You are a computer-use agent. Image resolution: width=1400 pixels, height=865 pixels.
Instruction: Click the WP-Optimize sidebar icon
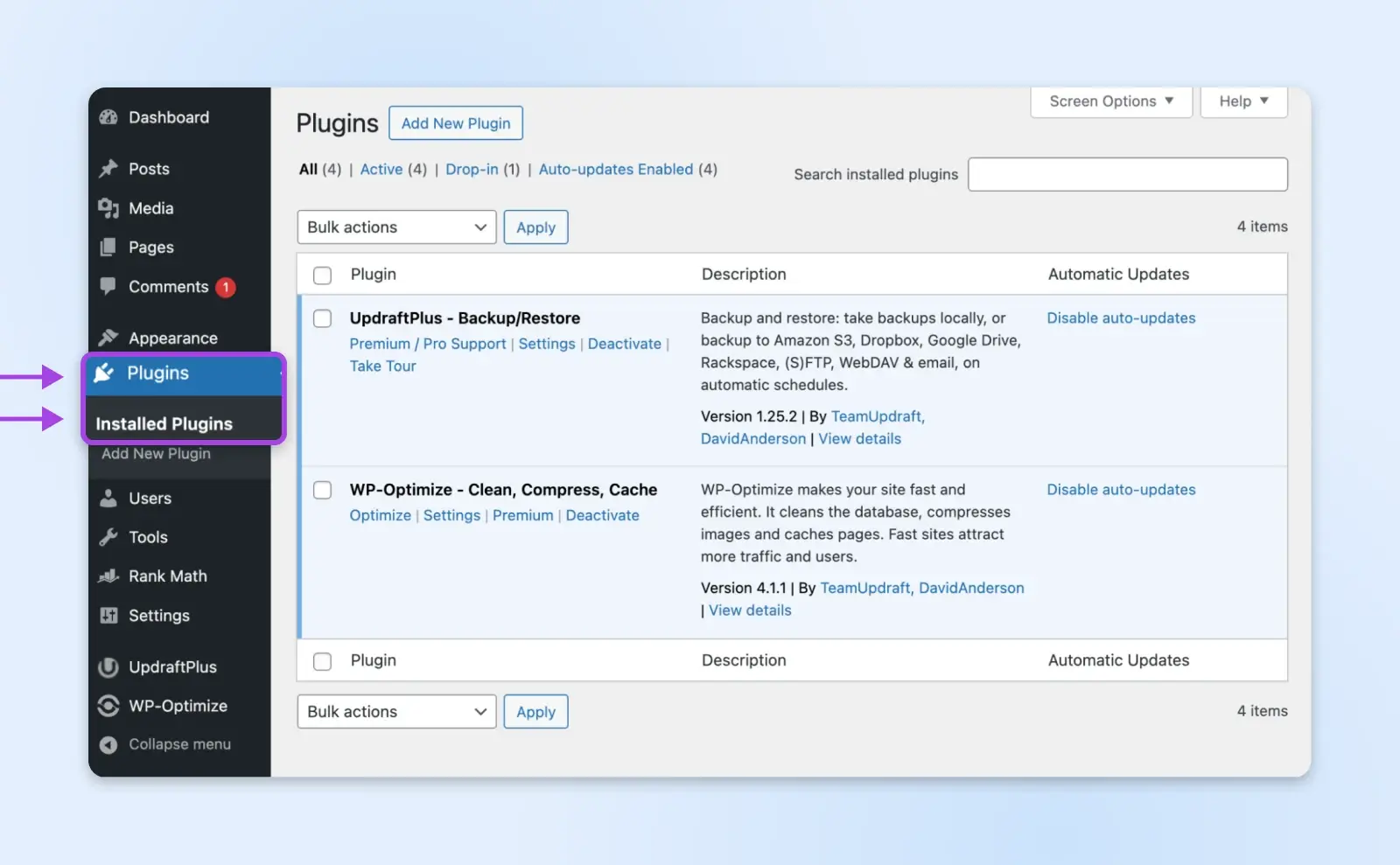point(108,706)
